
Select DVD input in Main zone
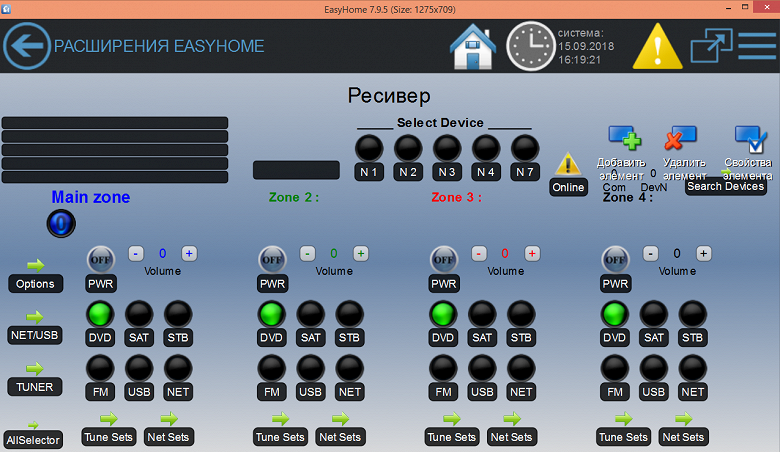tap(100, 314)
